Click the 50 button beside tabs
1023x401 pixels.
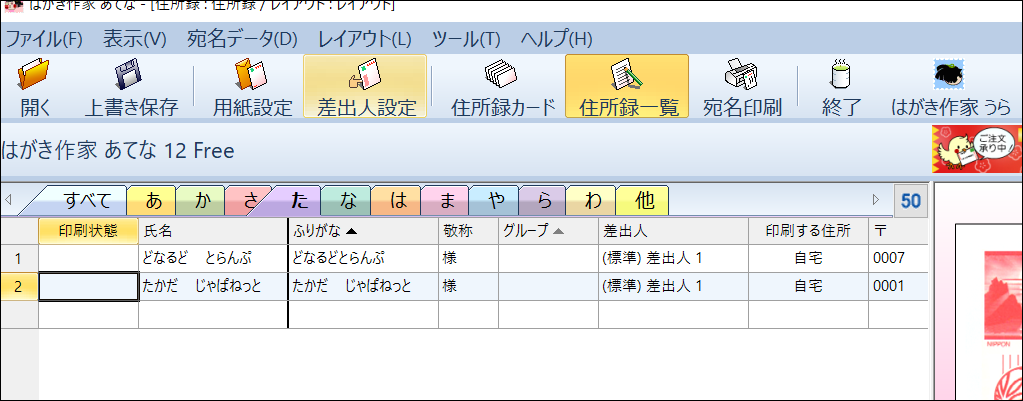point(911,201)
